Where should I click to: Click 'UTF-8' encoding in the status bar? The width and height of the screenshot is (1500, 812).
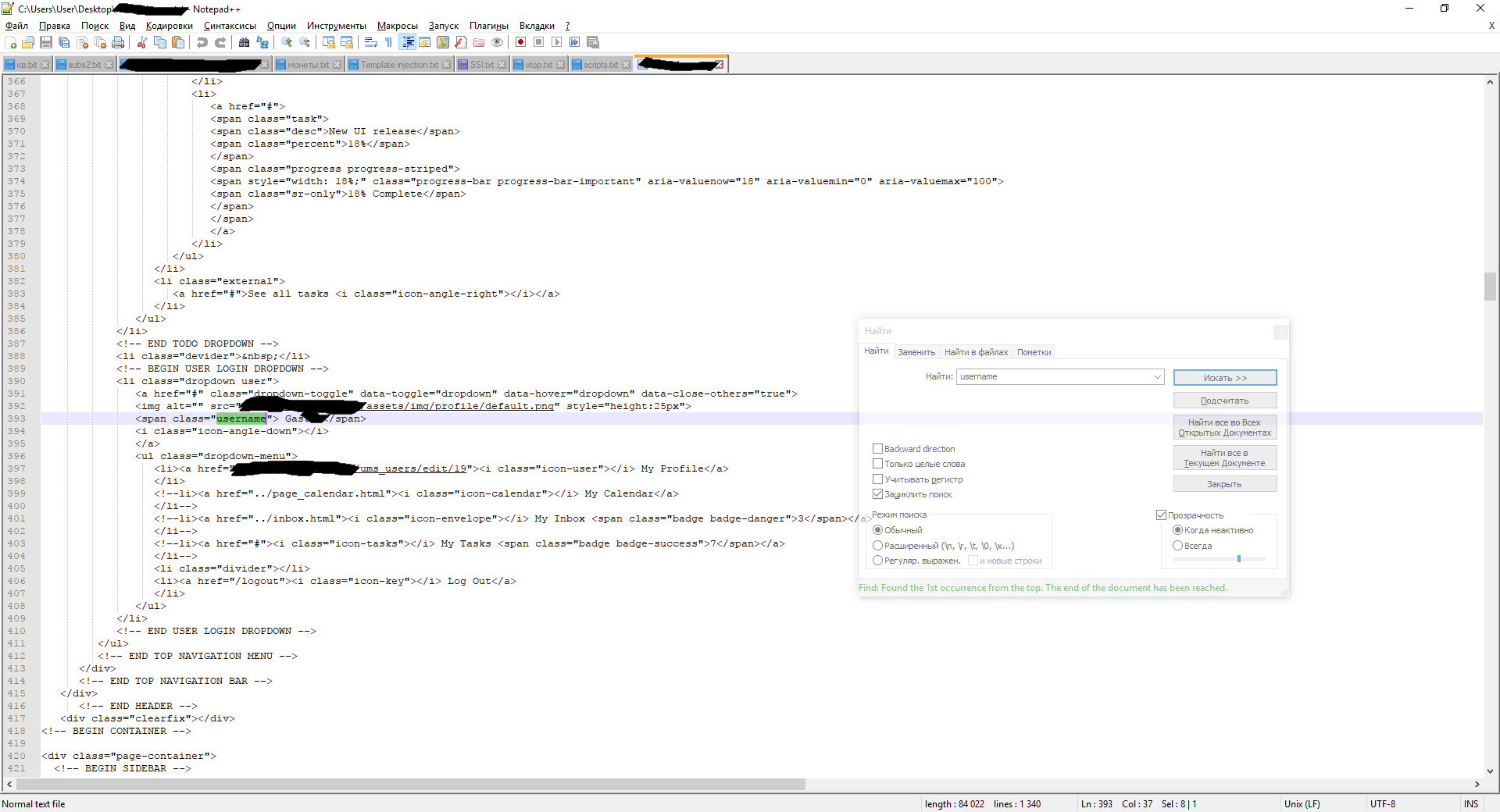[x=1383, y=804]
